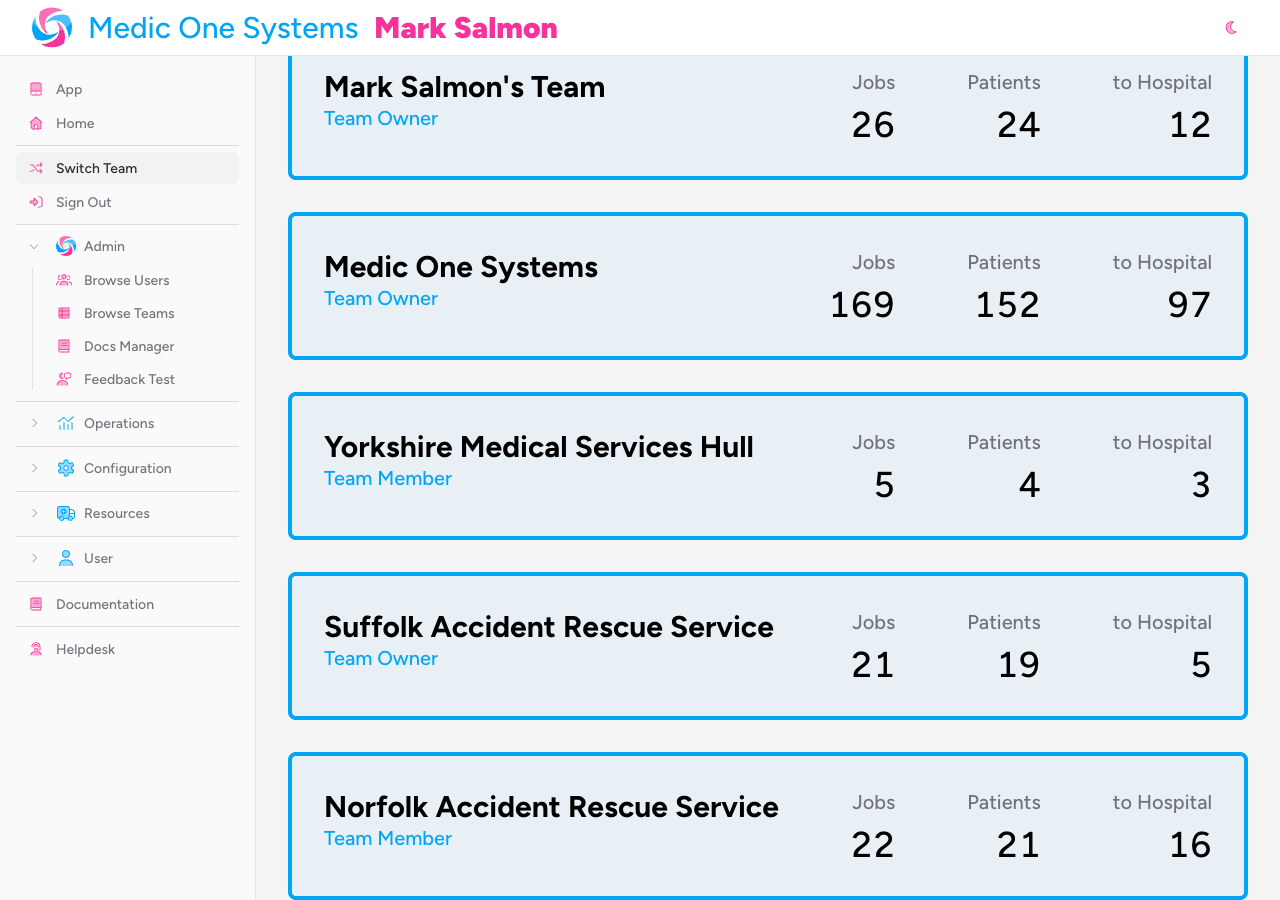The width and height of the screenshot is (1280, 900).
Task: Click the Browse Users icon
Action: pyautogui.click(x=64, y=280)
